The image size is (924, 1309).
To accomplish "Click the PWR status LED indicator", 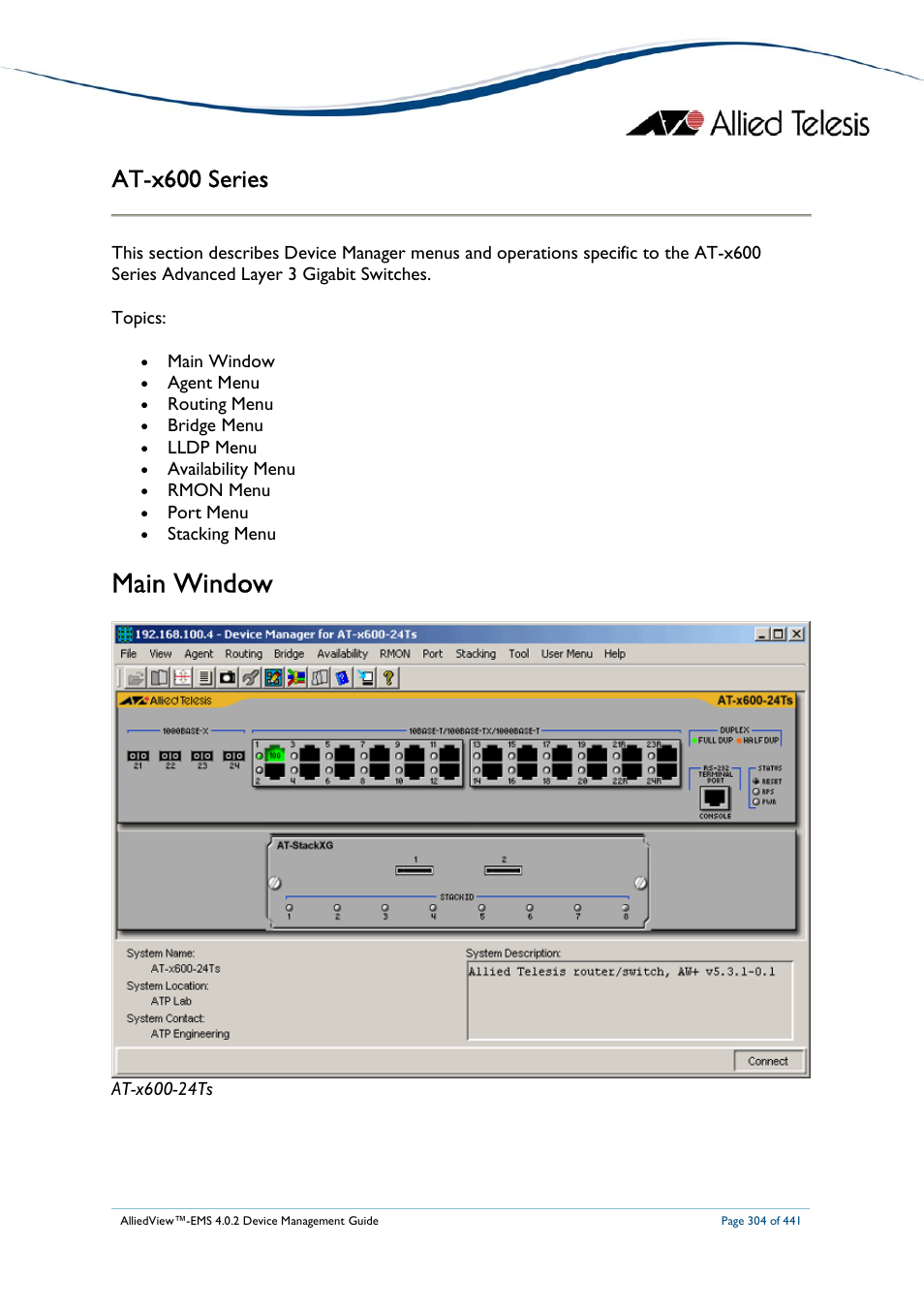I will coord(755,801).
